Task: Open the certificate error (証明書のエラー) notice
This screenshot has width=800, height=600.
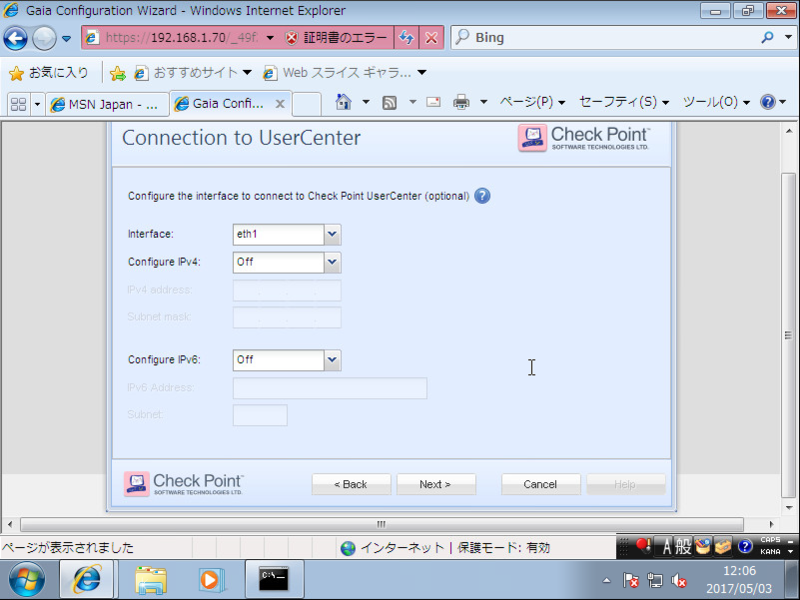Action: pyautogui.click(x=336, y=38)
